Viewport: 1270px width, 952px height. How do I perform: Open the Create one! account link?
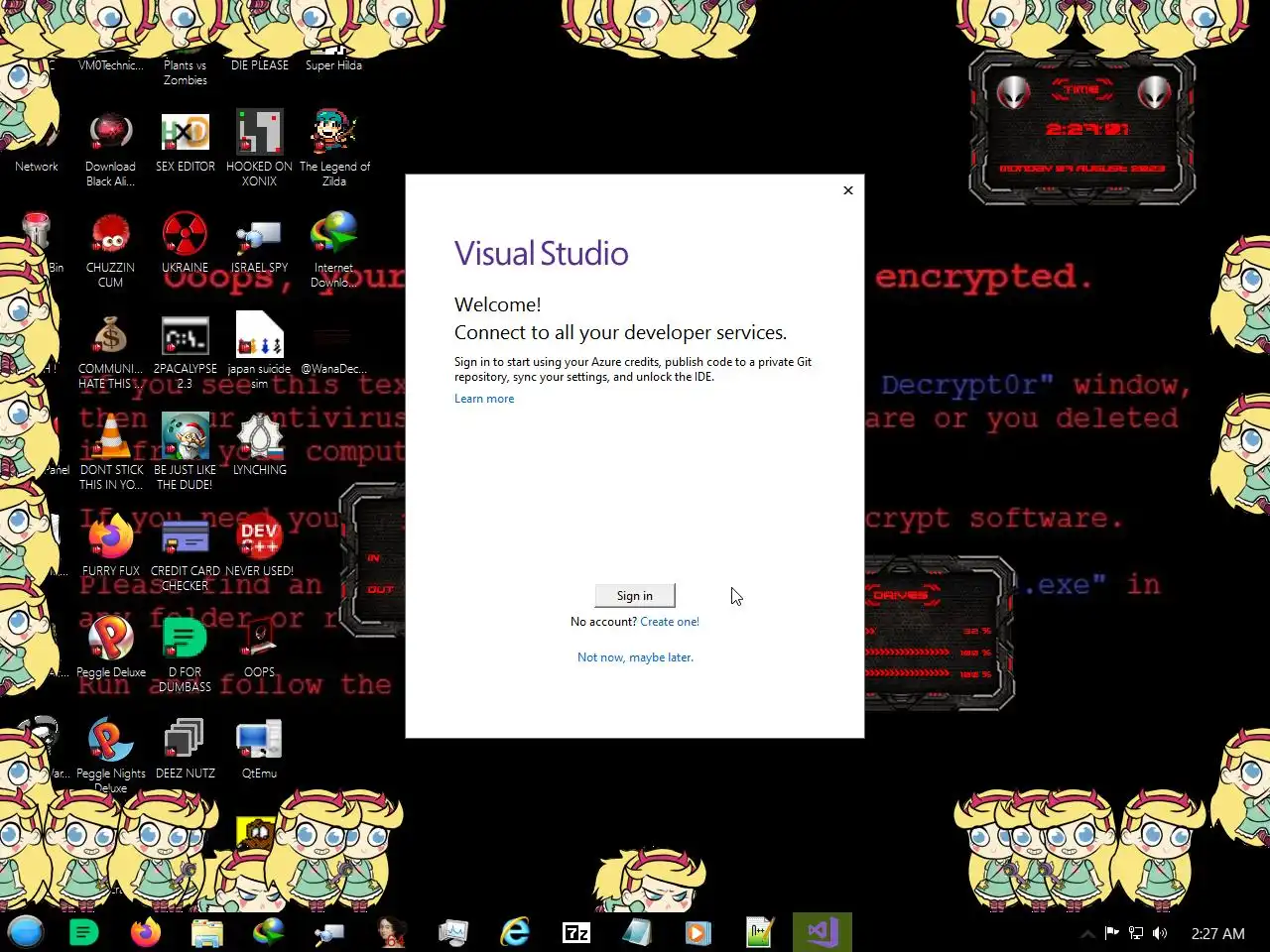pyautogui.click(x=670, y=622)
